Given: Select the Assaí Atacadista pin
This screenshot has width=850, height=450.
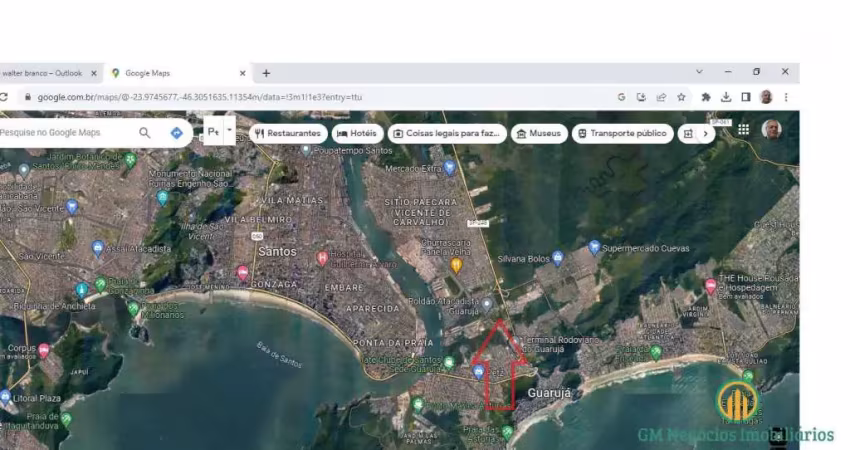Looking at the screenshot, I should [x=98, y=248].
